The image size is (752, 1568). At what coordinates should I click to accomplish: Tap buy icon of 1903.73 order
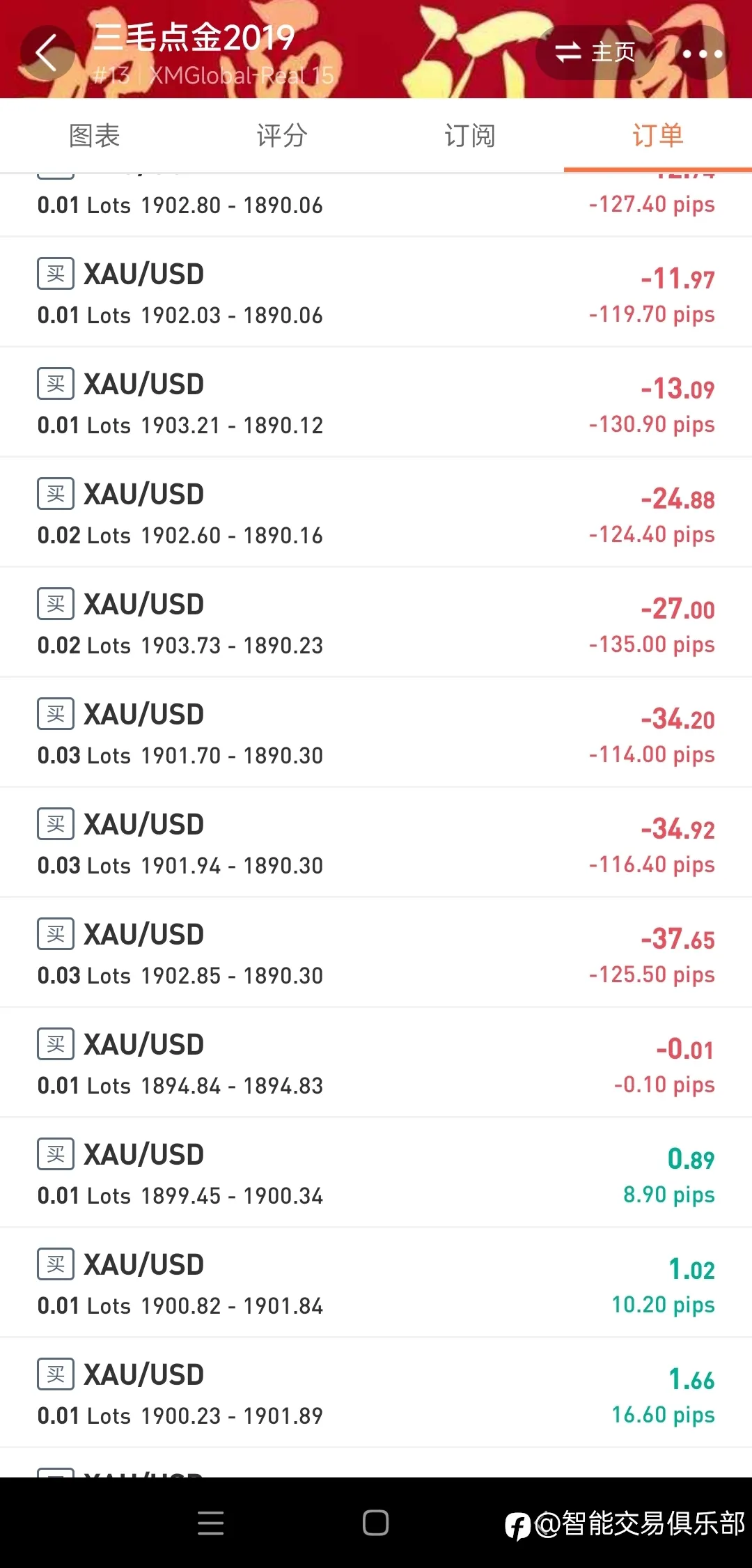click(56, 604)
